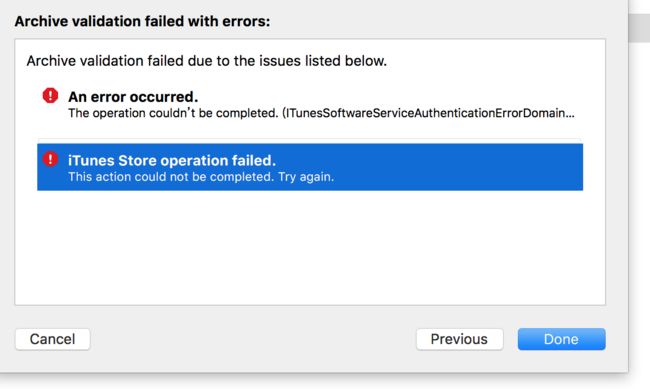This screenshot has width=650, height=389.
Task: Click the Cancel button
Action: [53, 339]
